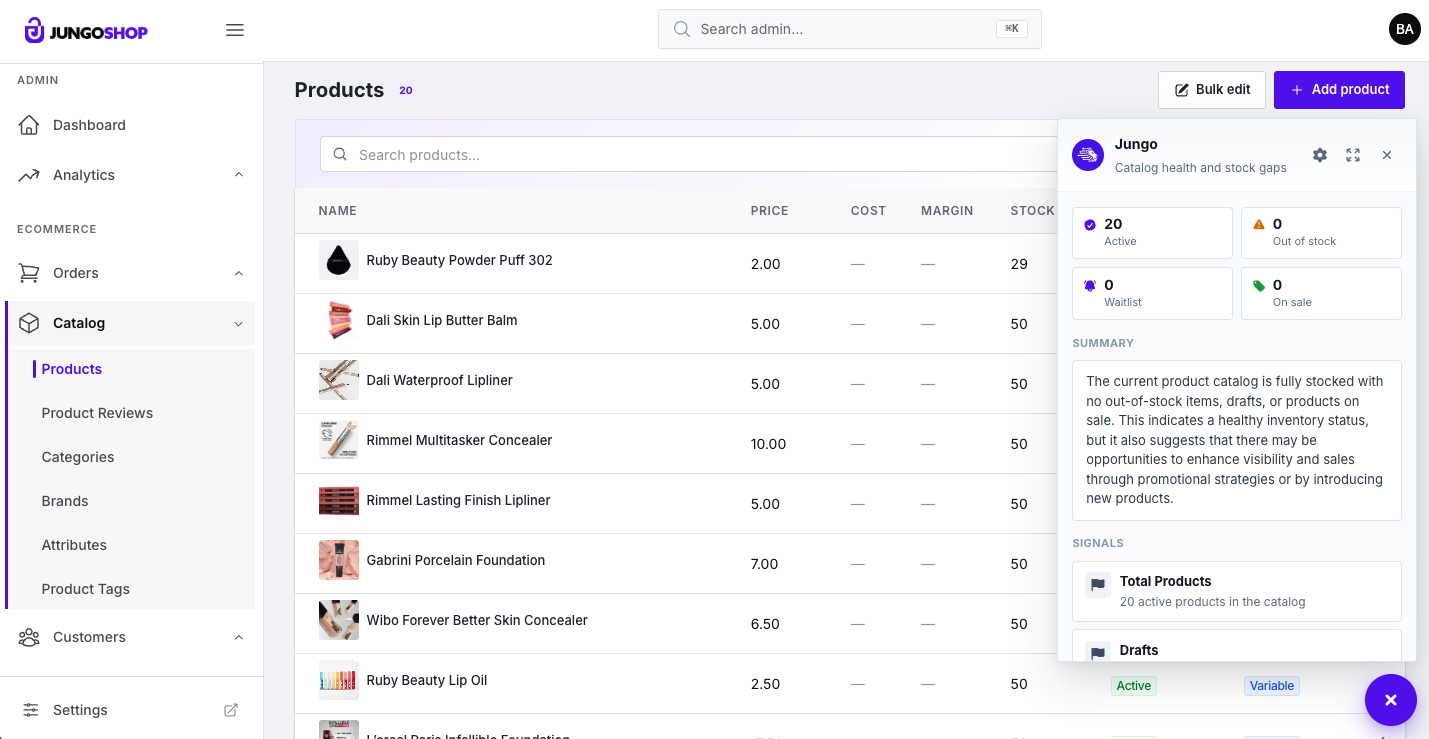The height and width of the screenshot is (739, 1429).
Task: Expand the Customers submenu chevron
Action: [239, 637]
